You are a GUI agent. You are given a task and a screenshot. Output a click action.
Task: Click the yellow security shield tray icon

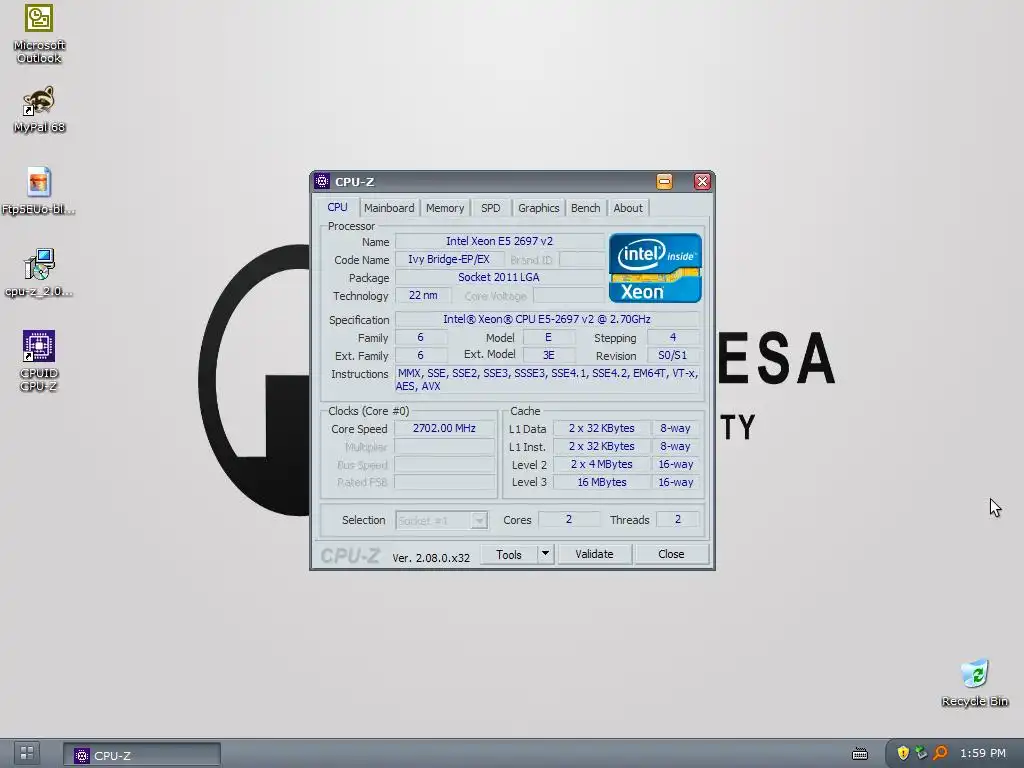903,753
